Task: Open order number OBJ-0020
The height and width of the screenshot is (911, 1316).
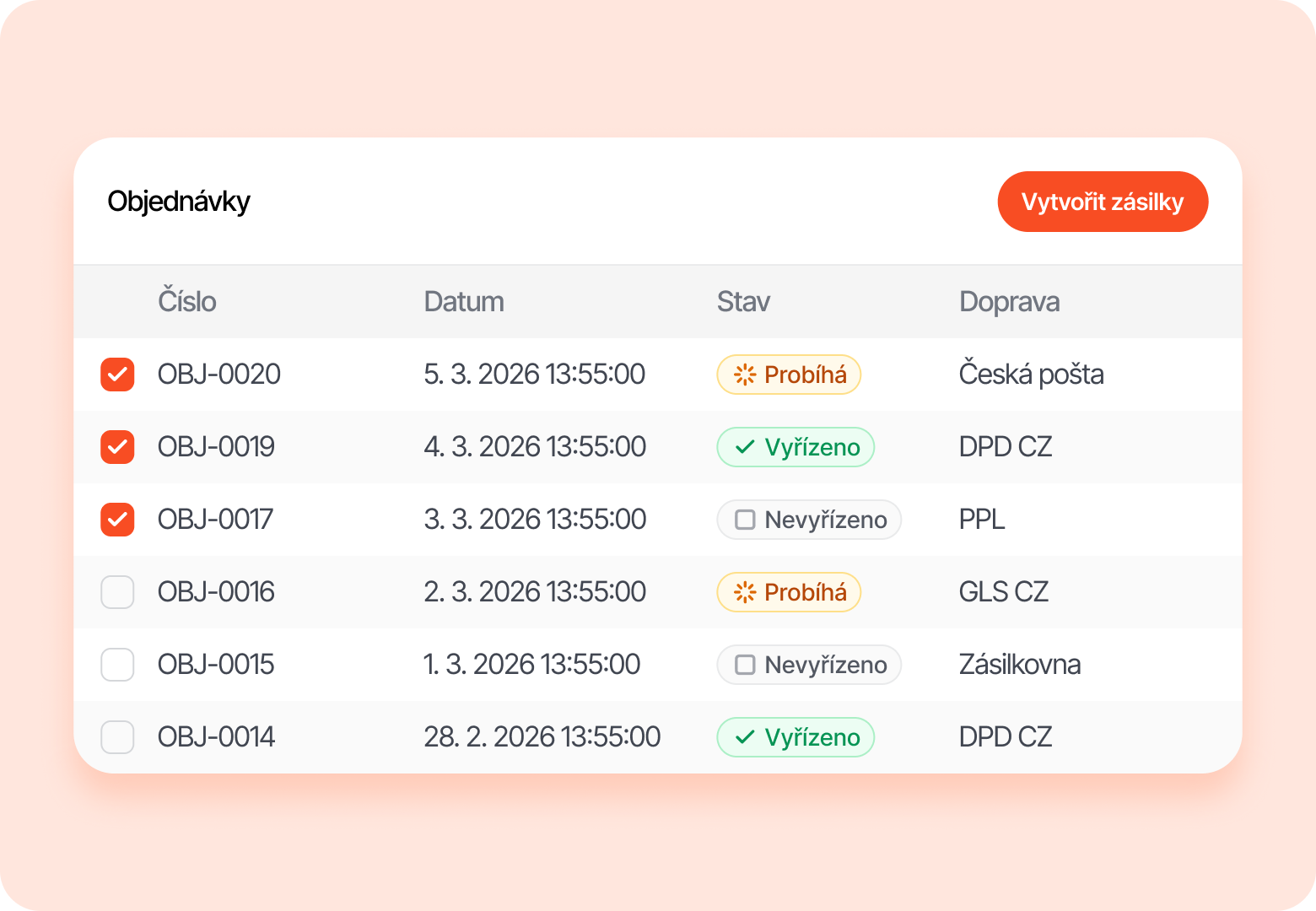Action: tap(219, 375)
